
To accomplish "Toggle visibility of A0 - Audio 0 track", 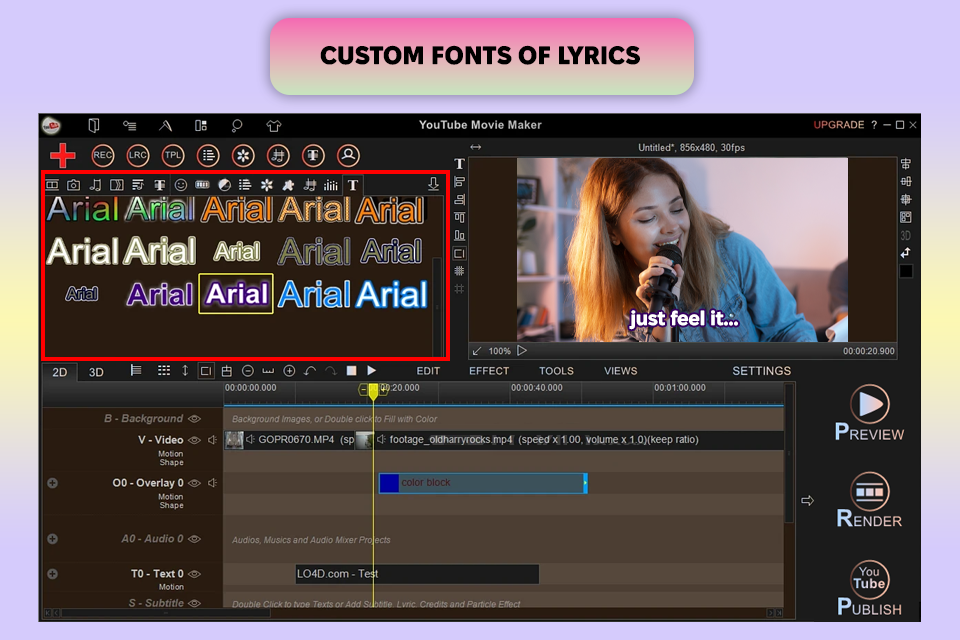I will [194, 539].
